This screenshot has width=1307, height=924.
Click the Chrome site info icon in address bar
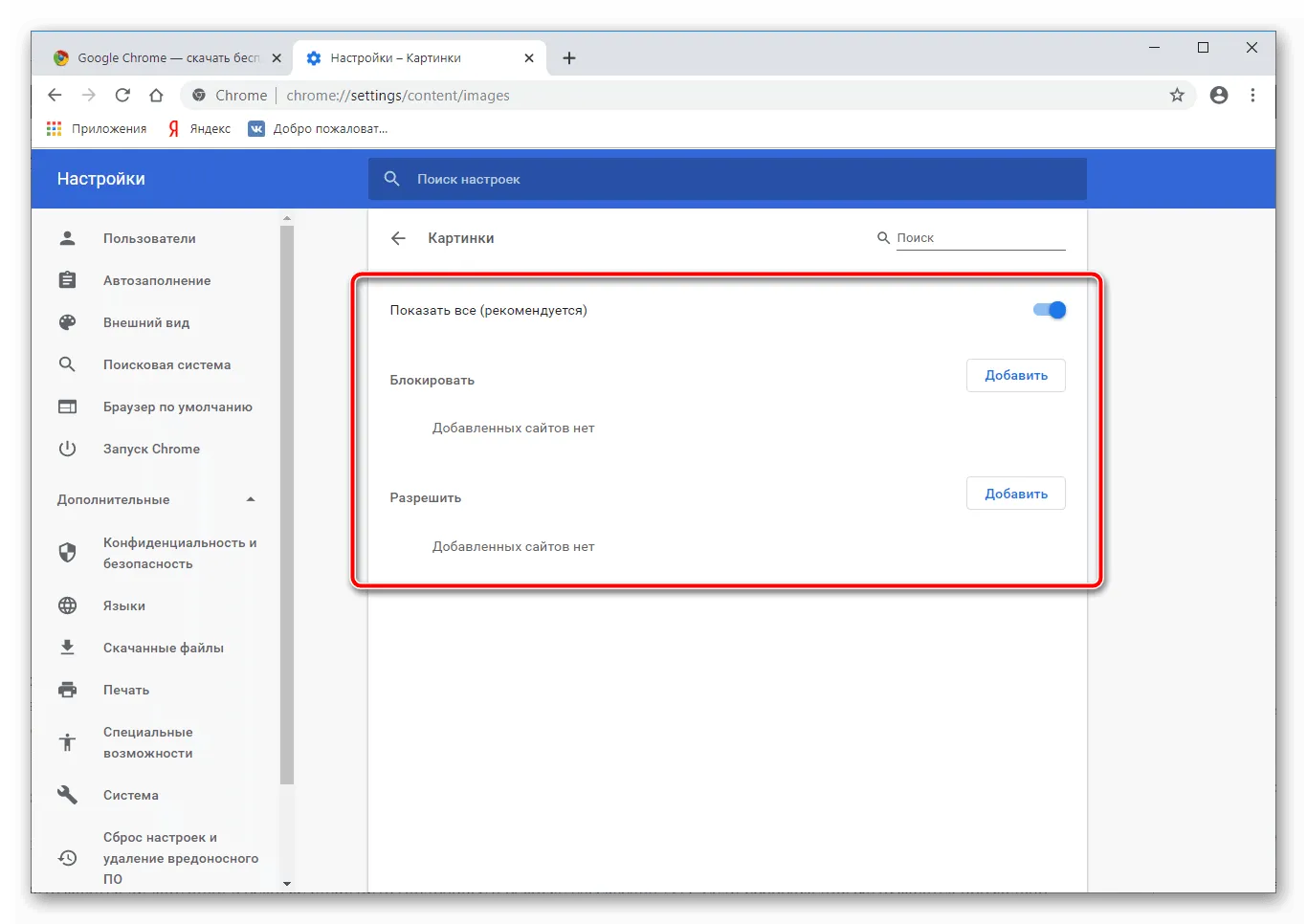tap(199, 95)
